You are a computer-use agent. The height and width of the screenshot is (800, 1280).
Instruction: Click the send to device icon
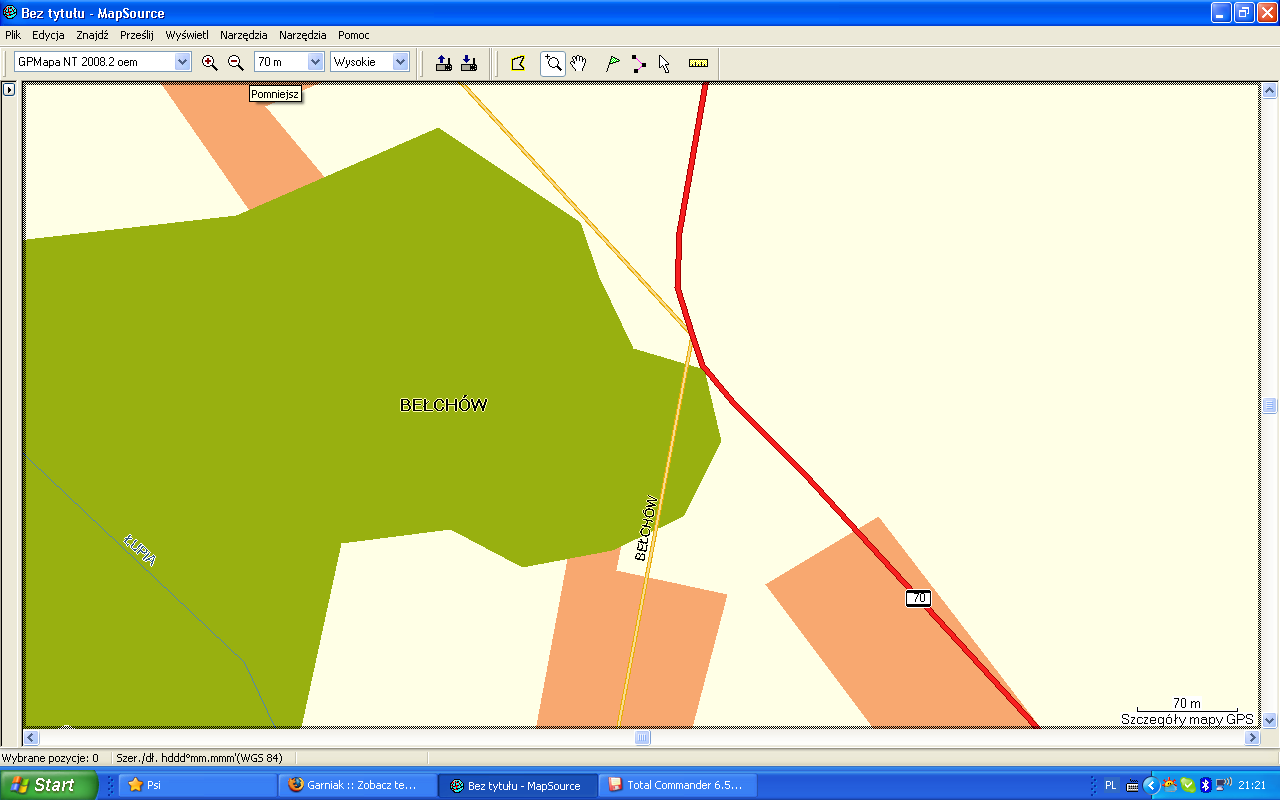(x=444, y=63)
